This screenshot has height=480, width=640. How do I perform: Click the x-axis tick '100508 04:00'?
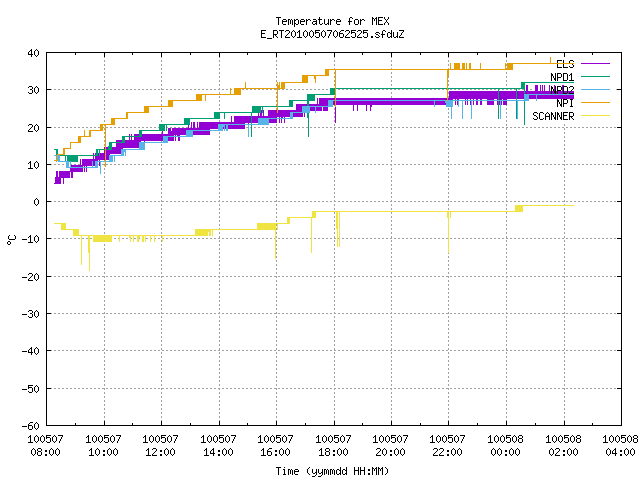(621, 446)
